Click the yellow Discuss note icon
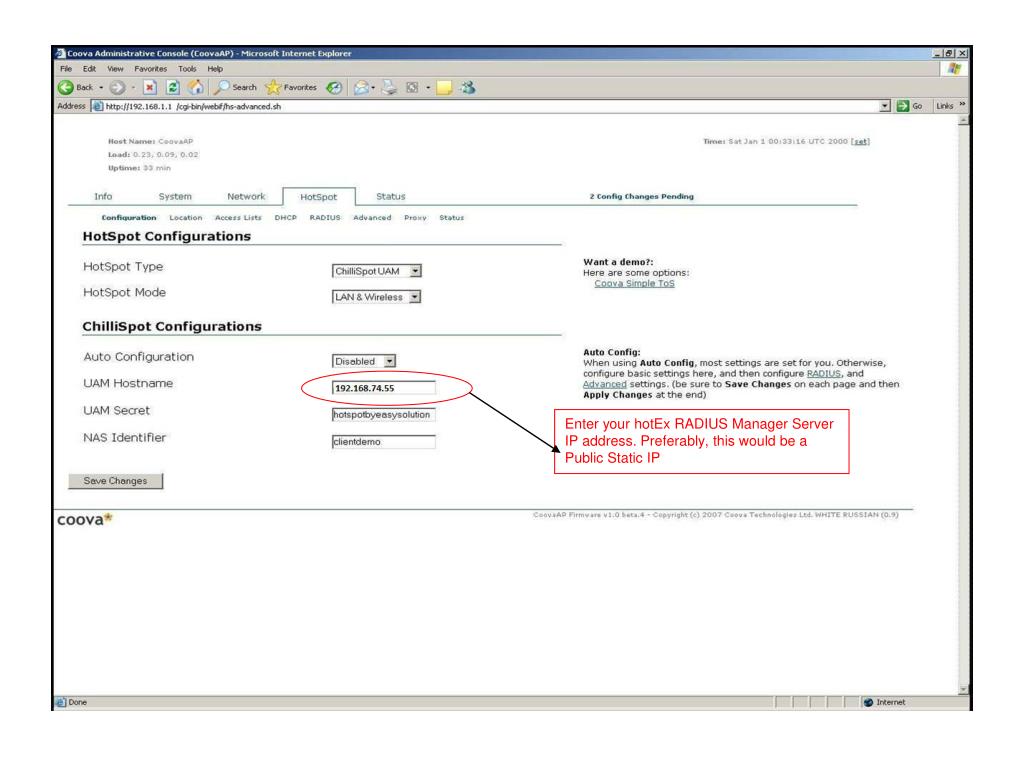 coord(444,87)
